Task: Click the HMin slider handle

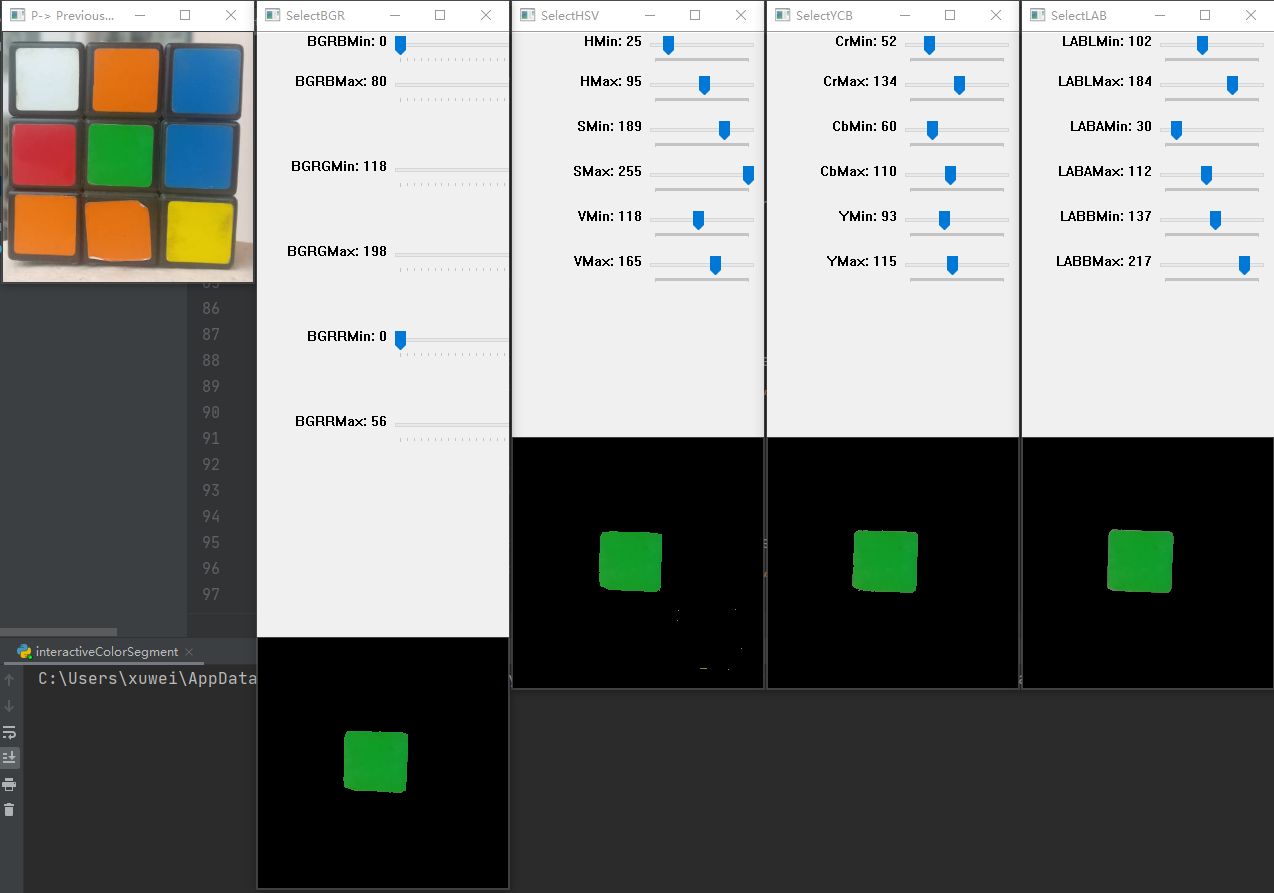Action: 668,45
